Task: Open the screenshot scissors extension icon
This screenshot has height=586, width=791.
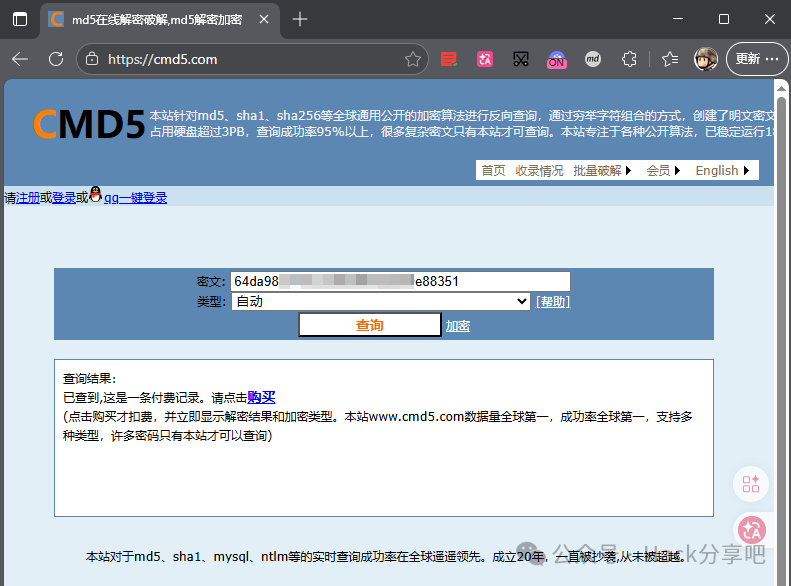Action: click(x=521, y=60)
